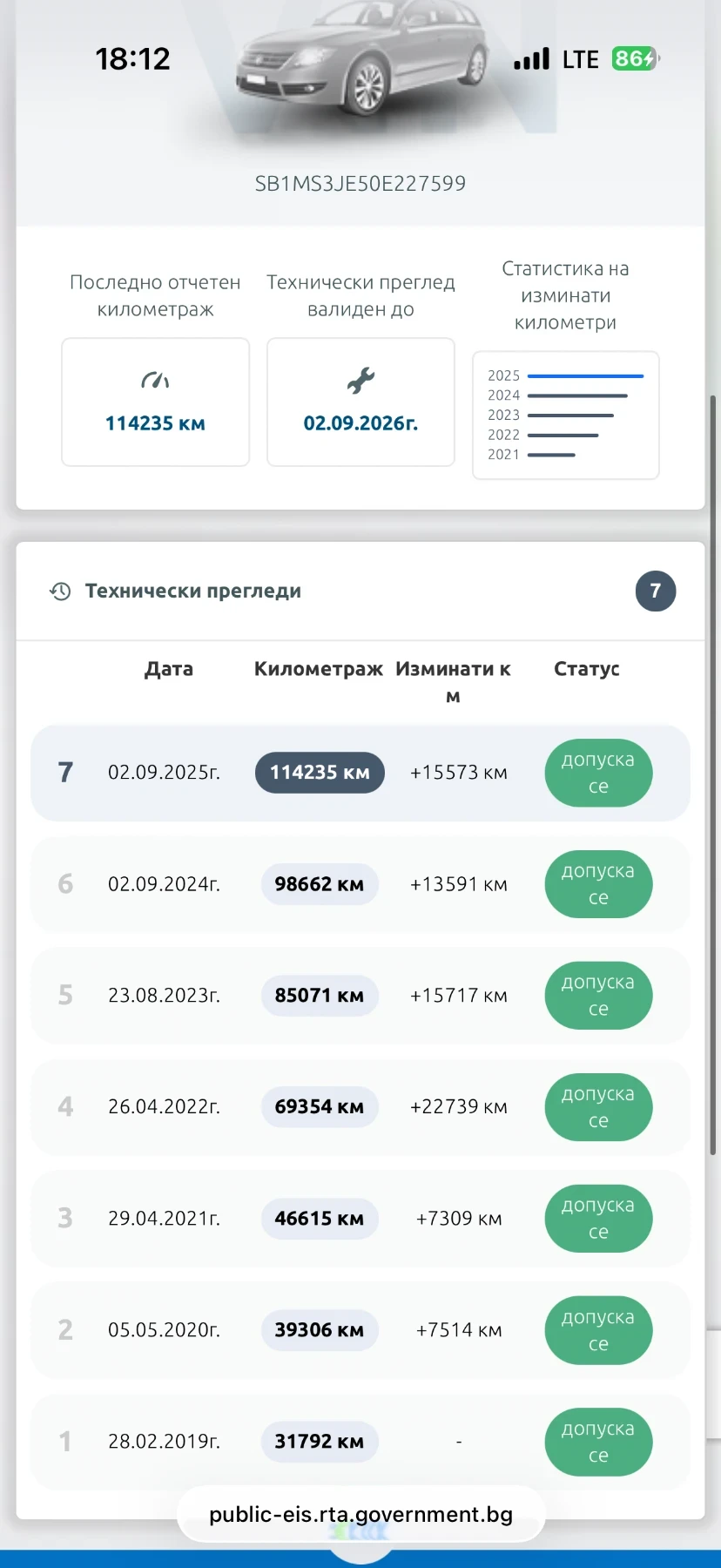Tap the battery indicator showing 86
This screenshot has height=1568, width=721.
click(636, 58)
